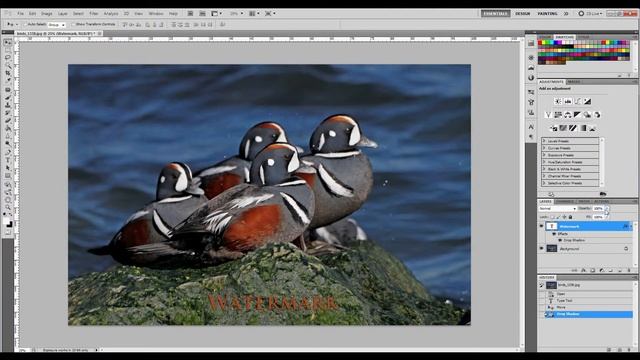
Task: Set foreground color from toolbox swatch
Action: tap(7, 221)
